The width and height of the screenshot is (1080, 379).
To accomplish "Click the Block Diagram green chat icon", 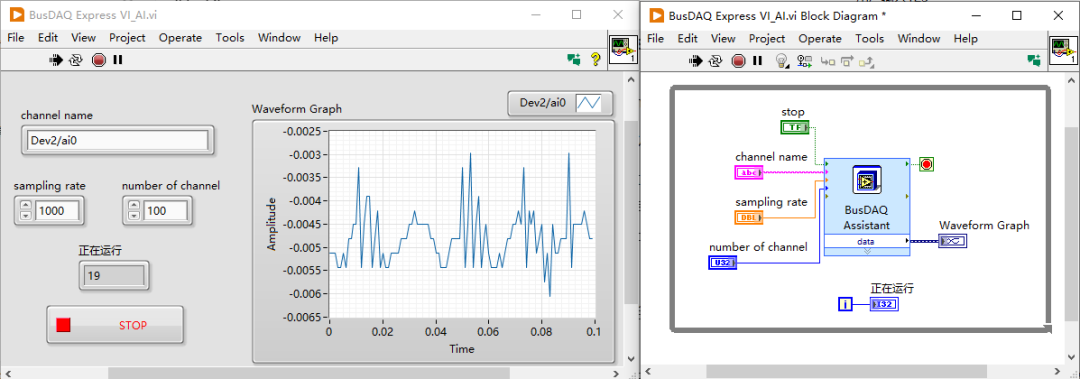I will (x=1033, y=61).
